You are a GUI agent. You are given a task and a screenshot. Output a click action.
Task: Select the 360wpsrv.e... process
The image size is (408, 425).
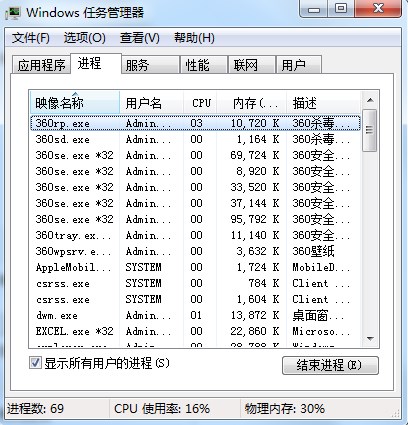pos(195,251)
